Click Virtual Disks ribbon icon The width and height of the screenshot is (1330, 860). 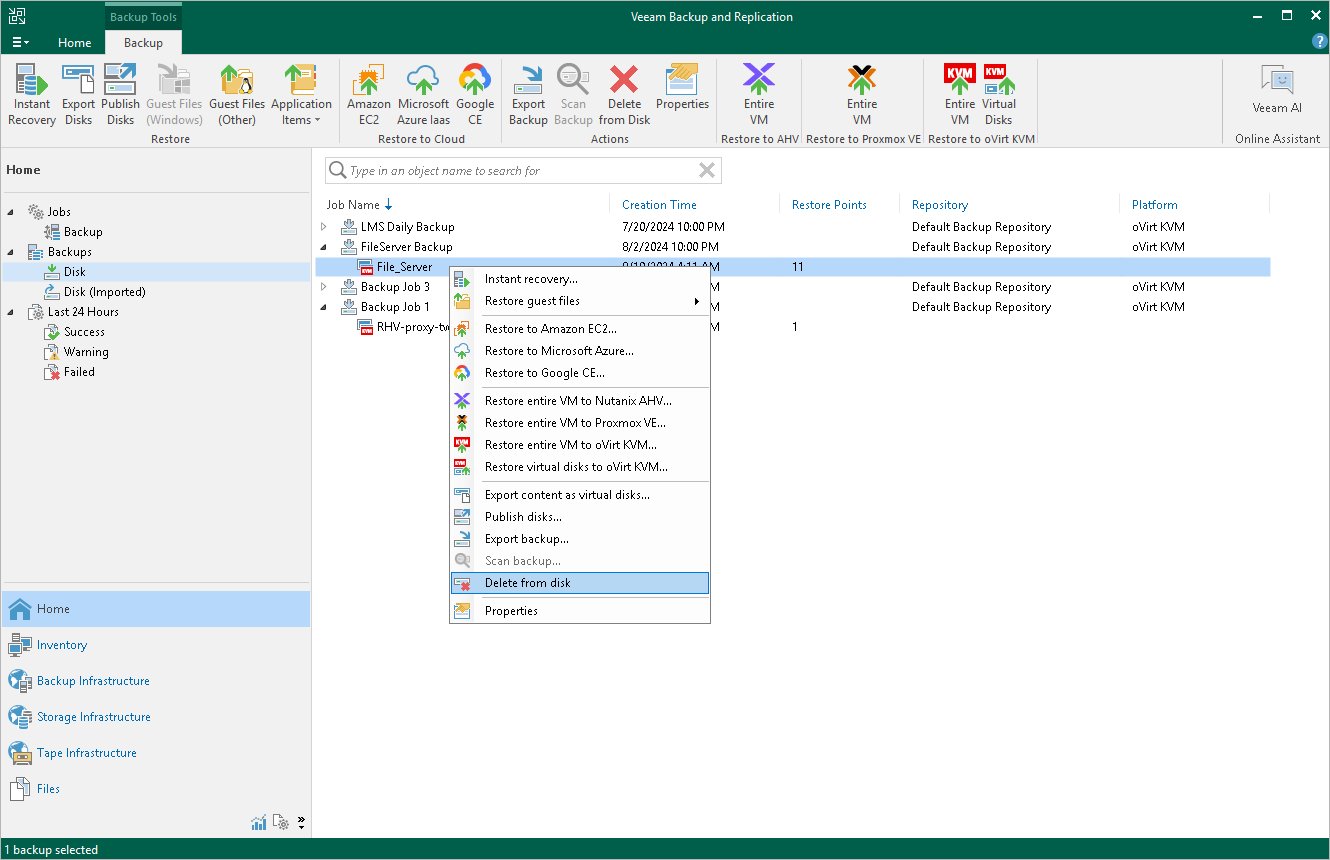click(x=999, y=95)
